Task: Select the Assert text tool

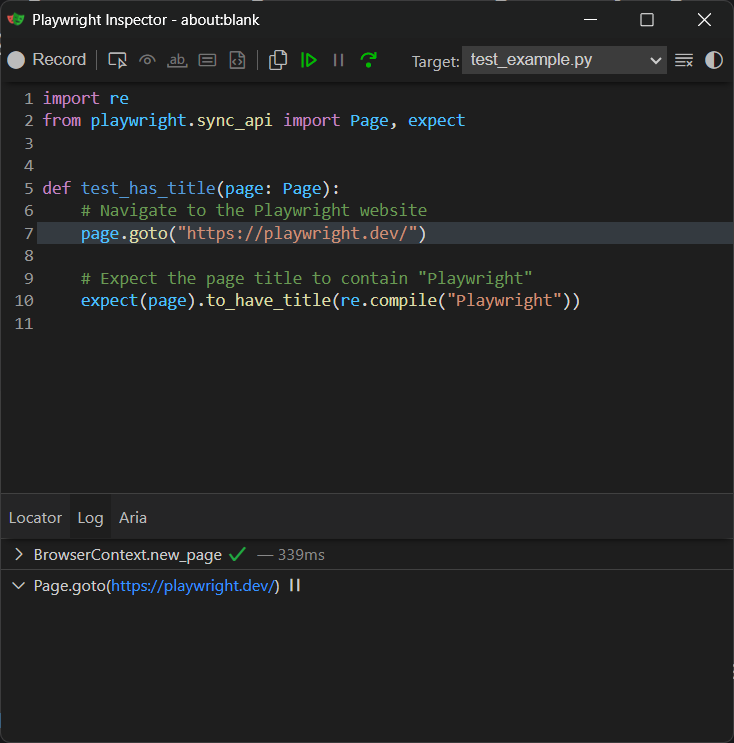Action: click(177, 60)
